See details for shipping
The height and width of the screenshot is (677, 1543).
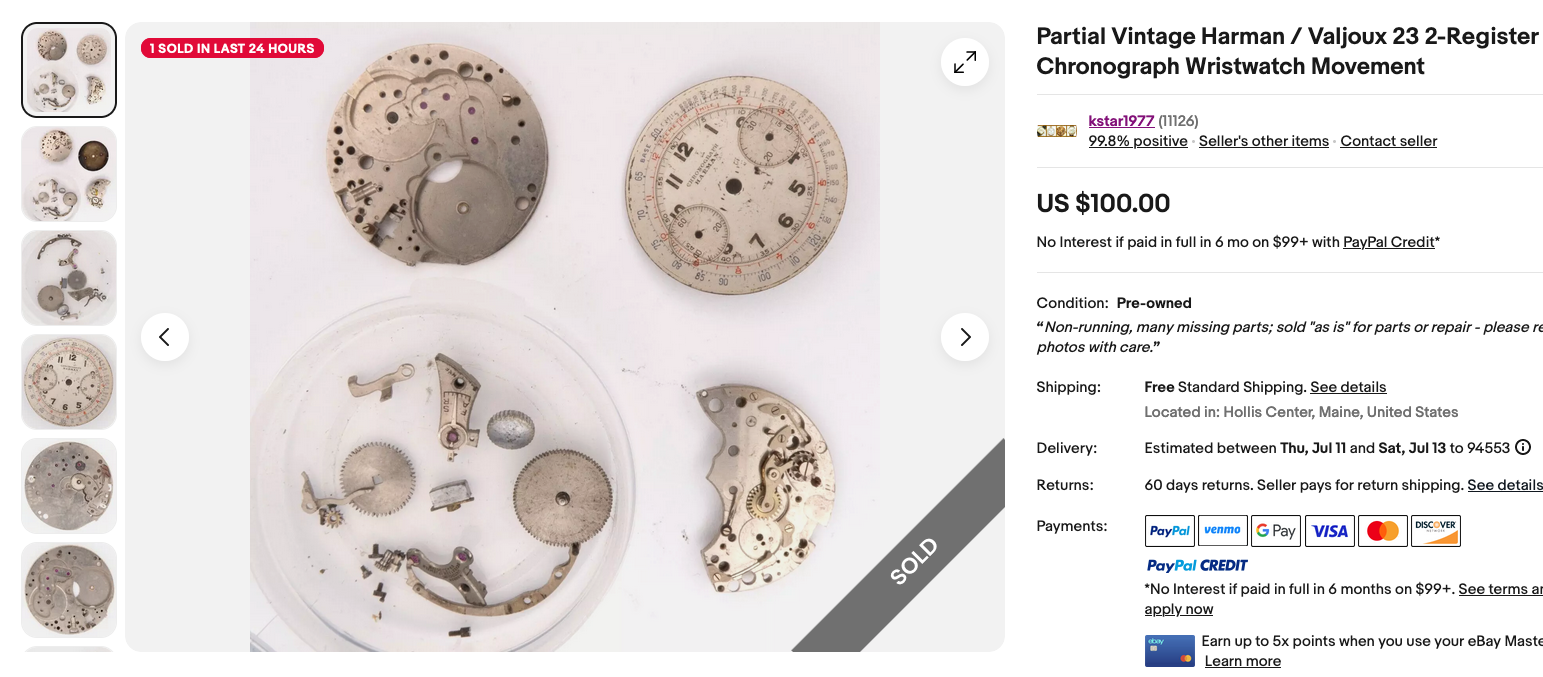coord(1348,387)
